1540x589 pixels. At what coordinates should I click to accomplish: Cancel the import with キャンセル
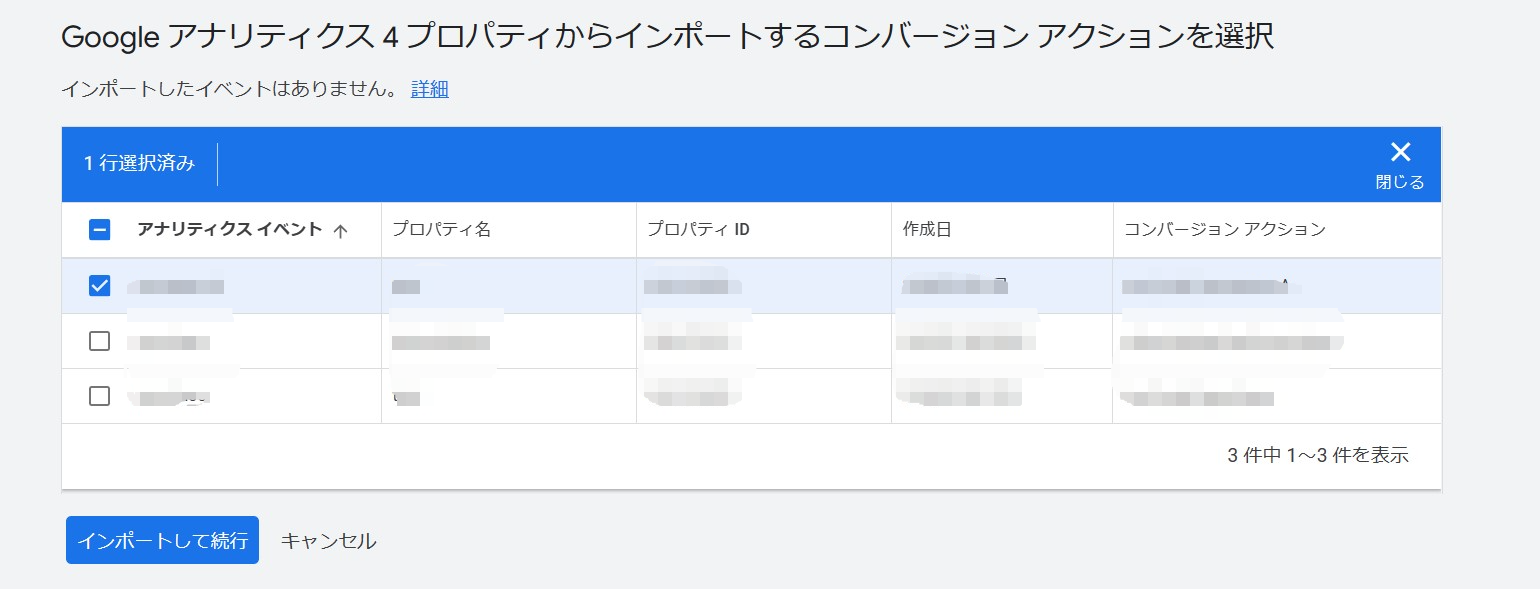pyautogui.click(x=328, y=540)
